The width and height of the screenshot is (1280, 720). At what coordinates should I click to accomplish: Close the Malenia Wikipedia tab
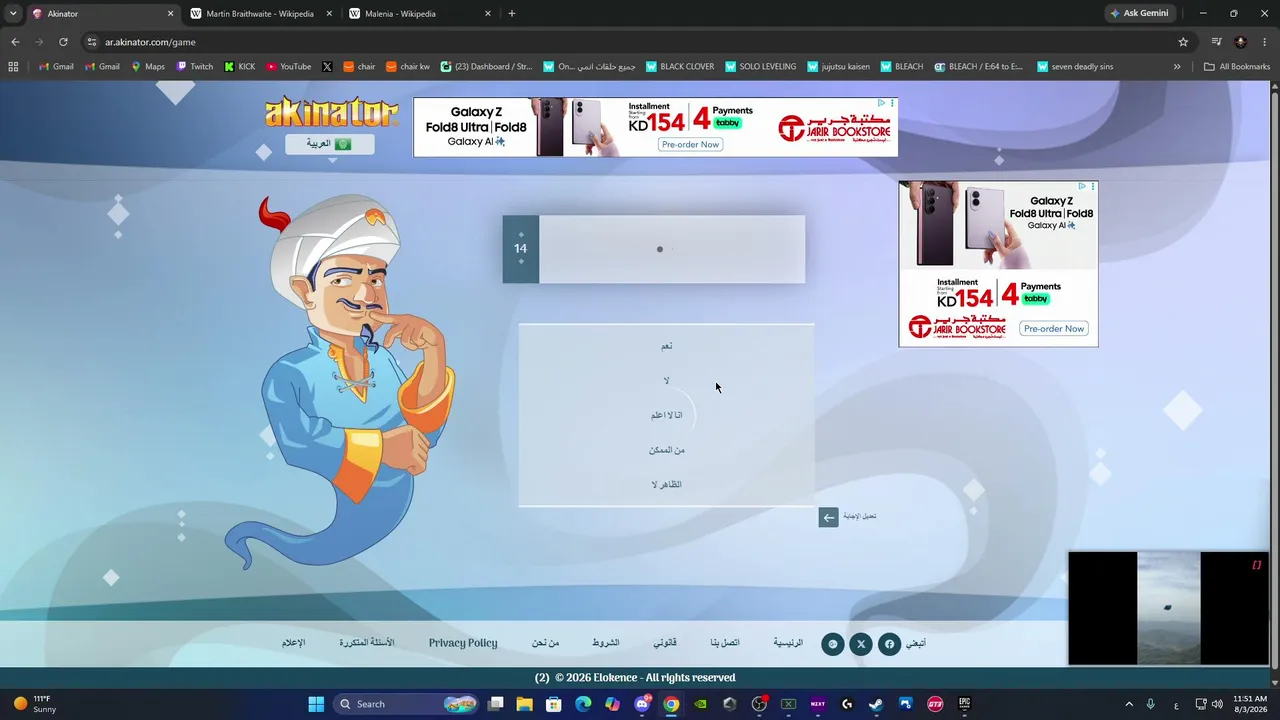click(488, 14)
